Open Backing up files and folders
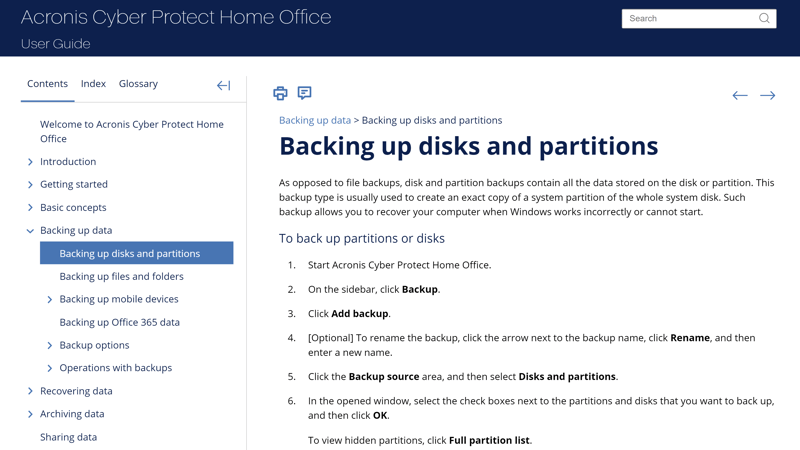 [x=121, y=277]
